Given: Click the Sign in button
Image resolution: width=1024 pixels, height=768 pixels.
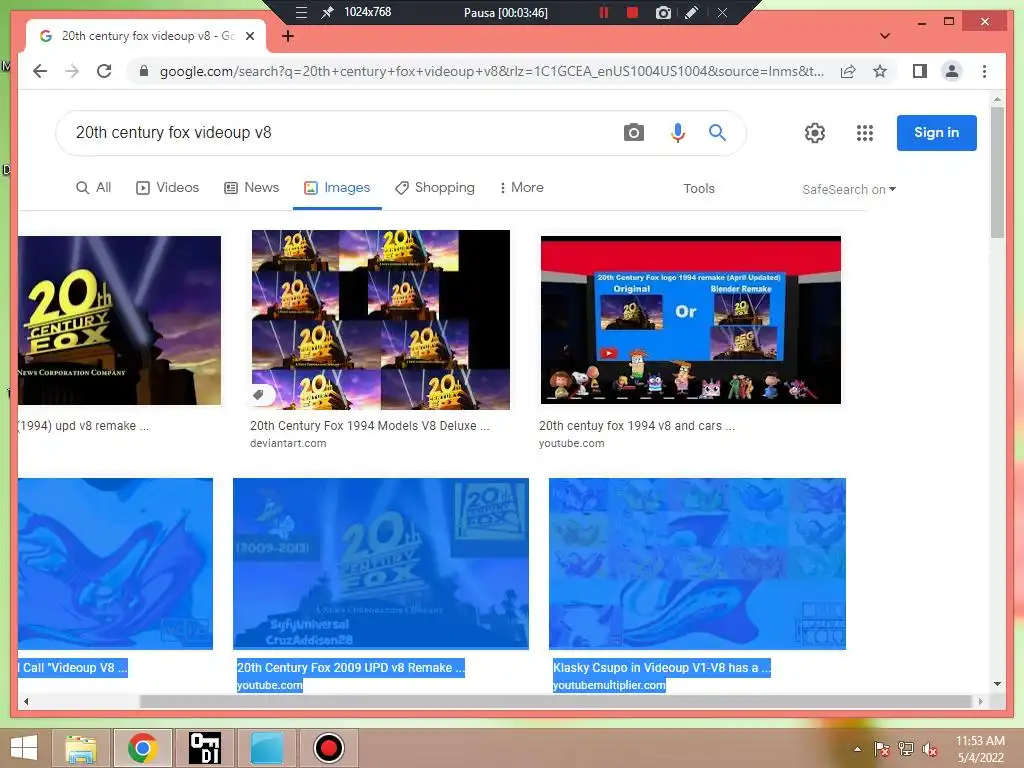Looking at the screenshot, I should [x=936, y=133].
